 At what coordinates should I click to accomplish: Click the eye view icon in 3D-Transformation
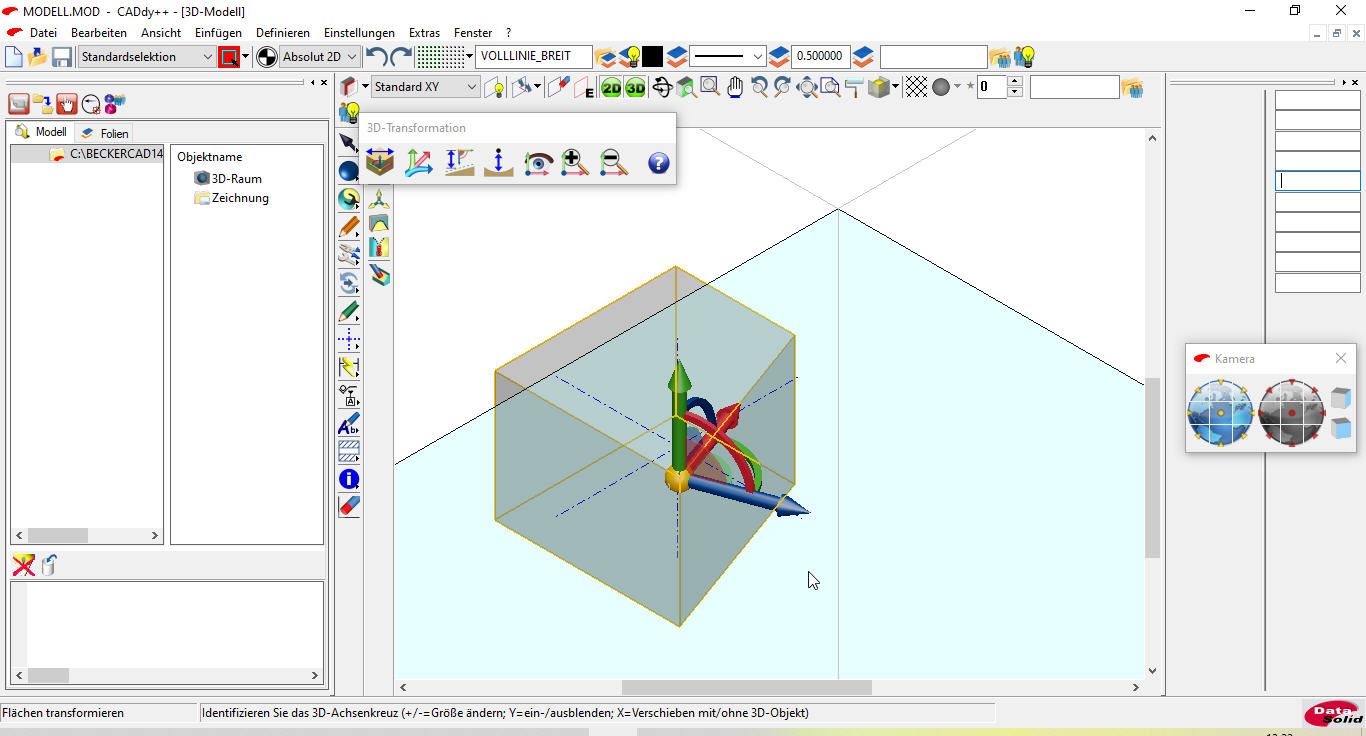[538, 163]
